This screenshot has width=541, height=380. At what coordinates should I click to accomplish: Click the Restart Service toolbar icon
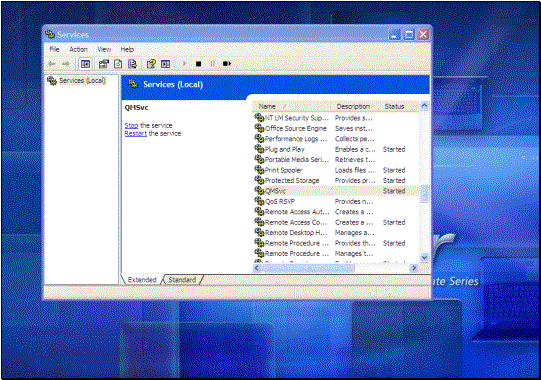click(227, 64)
